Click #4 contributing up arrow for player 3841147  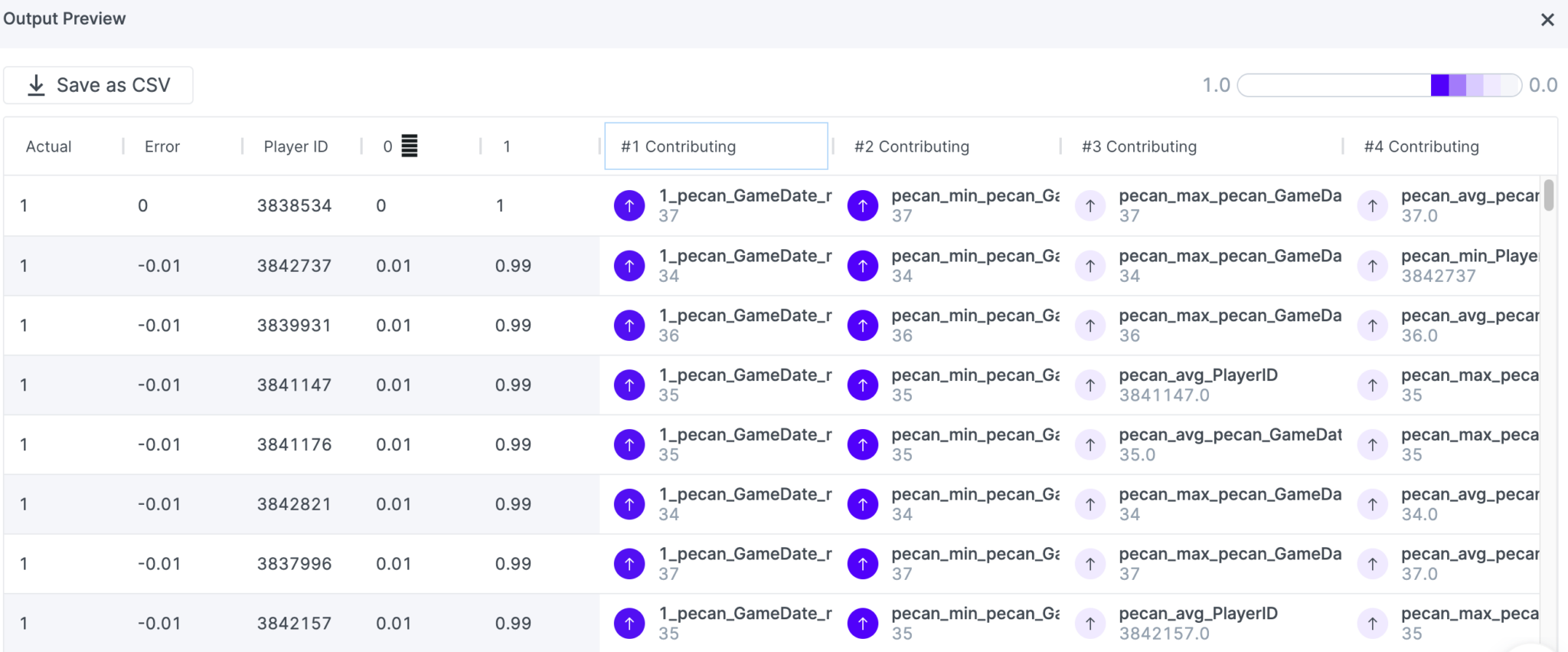(x=1373, y=385)
